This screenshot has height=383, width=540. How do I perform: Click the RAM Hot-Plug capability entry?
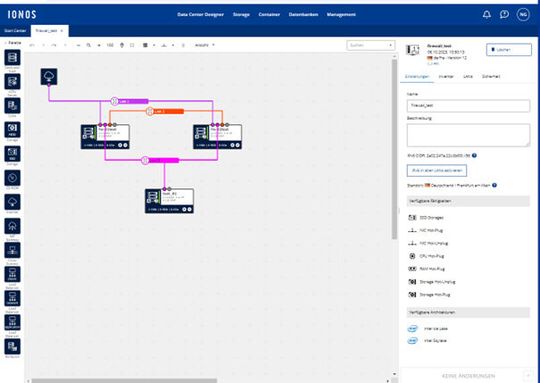tap(426, 269)
